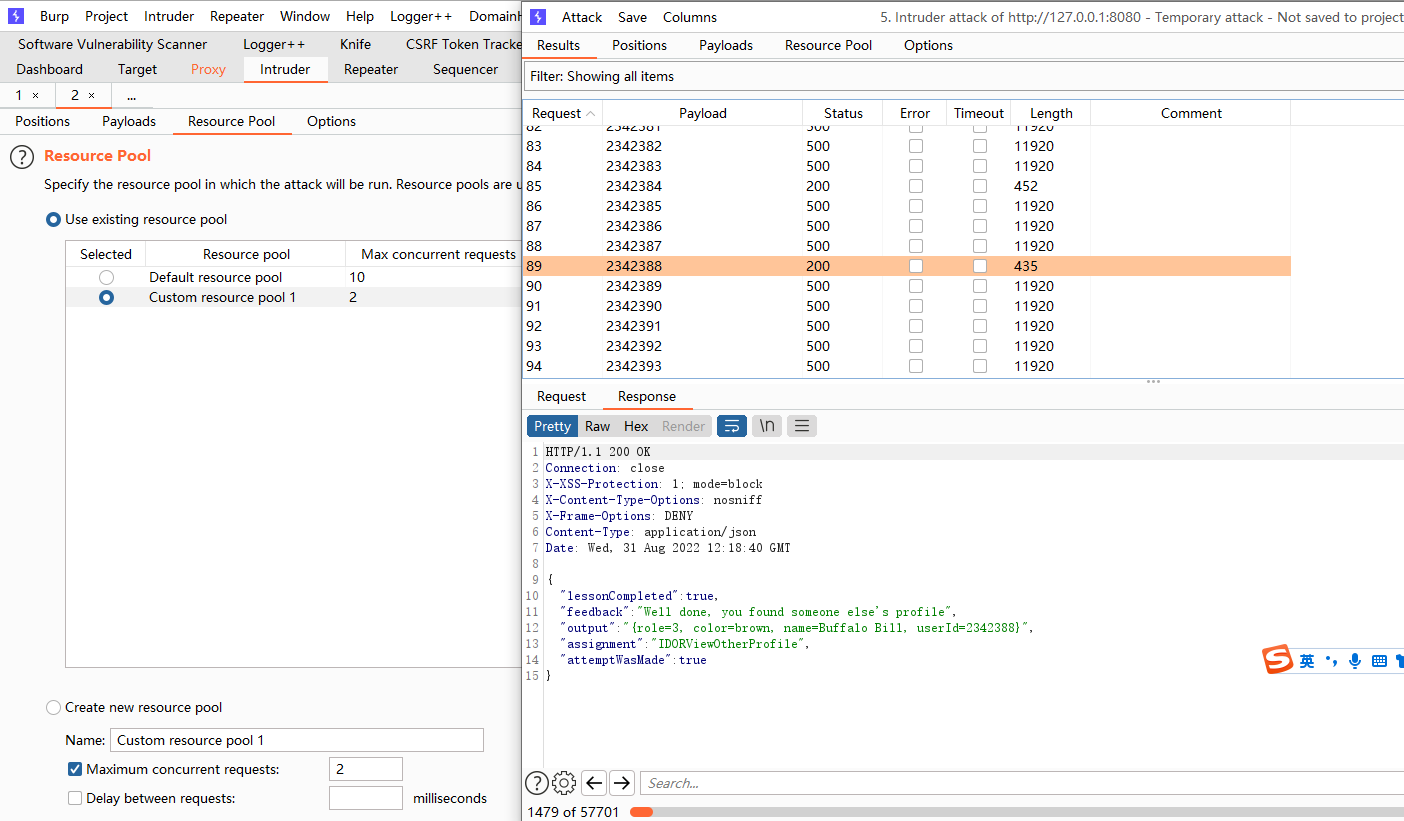This screenshot has width=1404, height=821.
Task: Go to next search match arrow
Action: tap(622, 783)
